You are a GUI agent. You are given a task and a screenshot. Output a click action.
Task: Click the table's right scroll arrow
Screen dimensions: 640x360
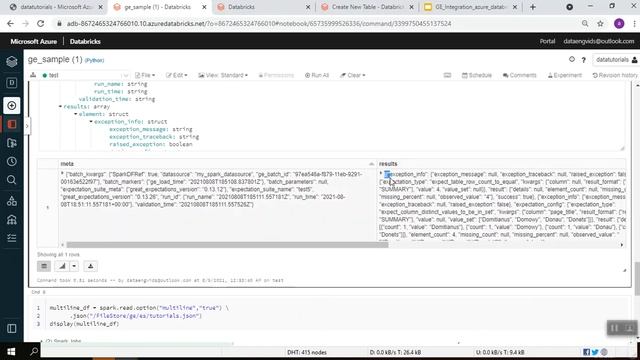[x=622, y=245]
